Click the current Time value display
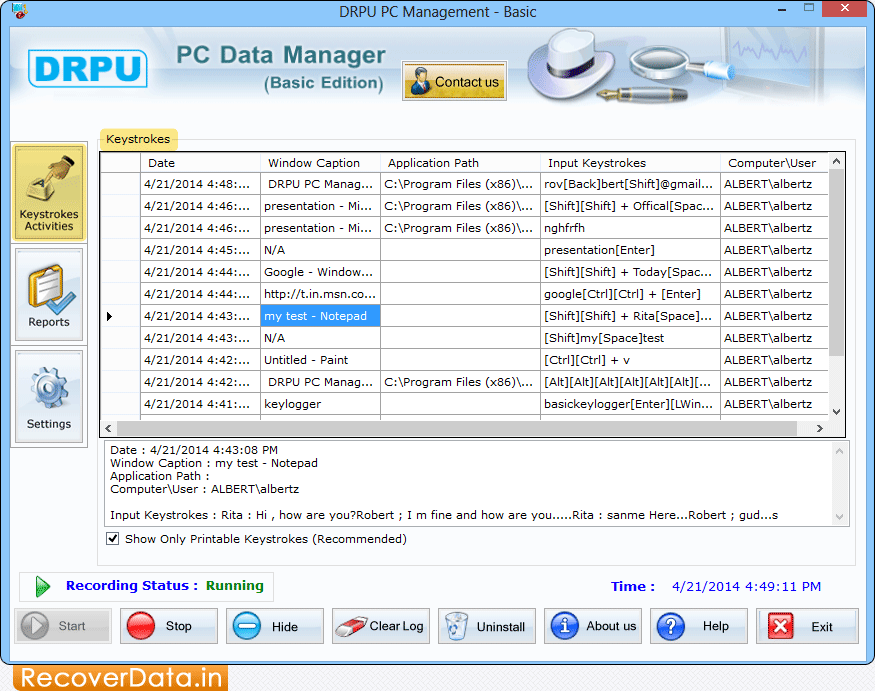Image resolution: width=875 pixels, height=691 pixels. click(746, 587)
